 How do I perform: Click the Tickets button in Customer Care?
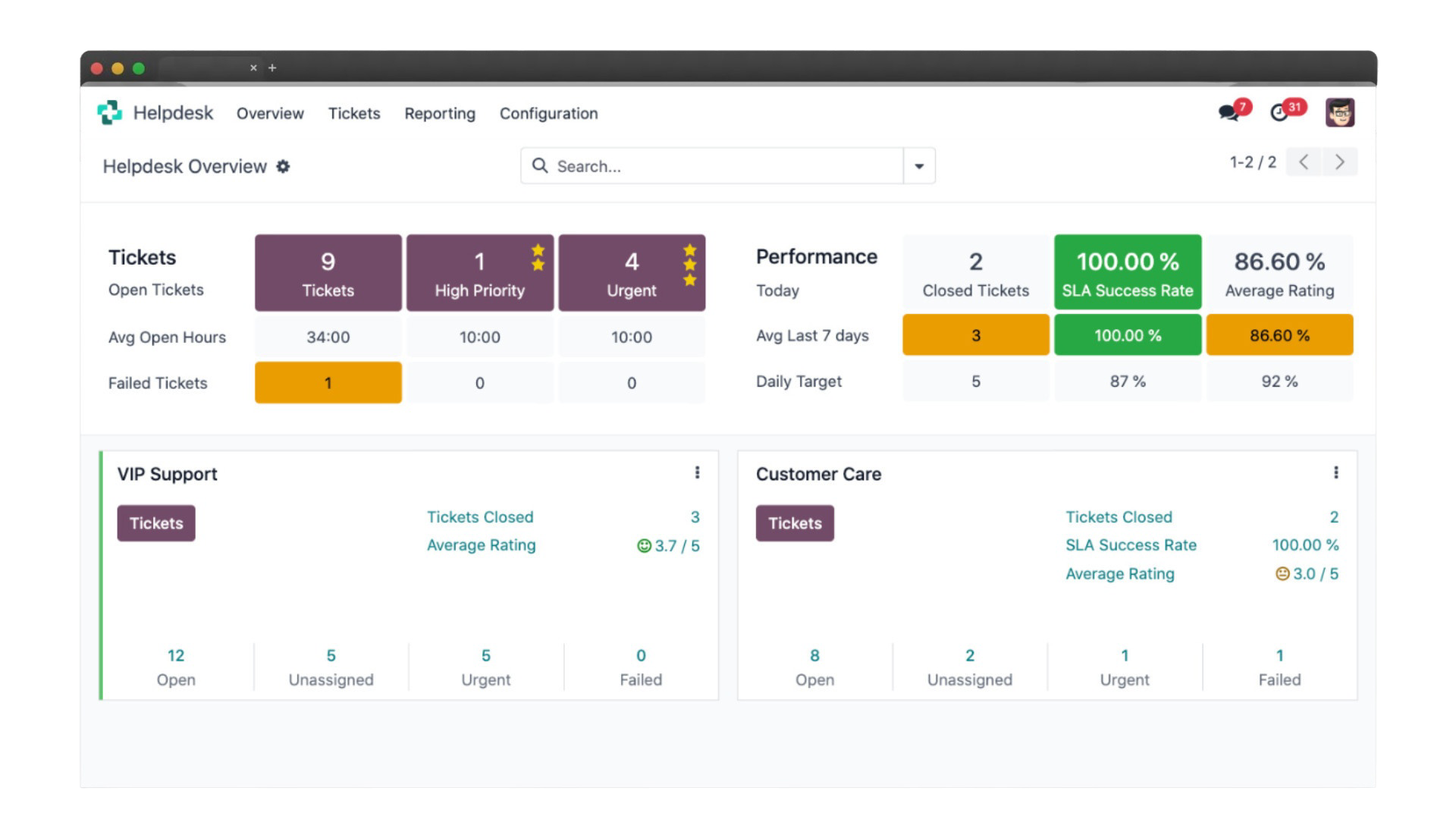[x=795, y=523]
